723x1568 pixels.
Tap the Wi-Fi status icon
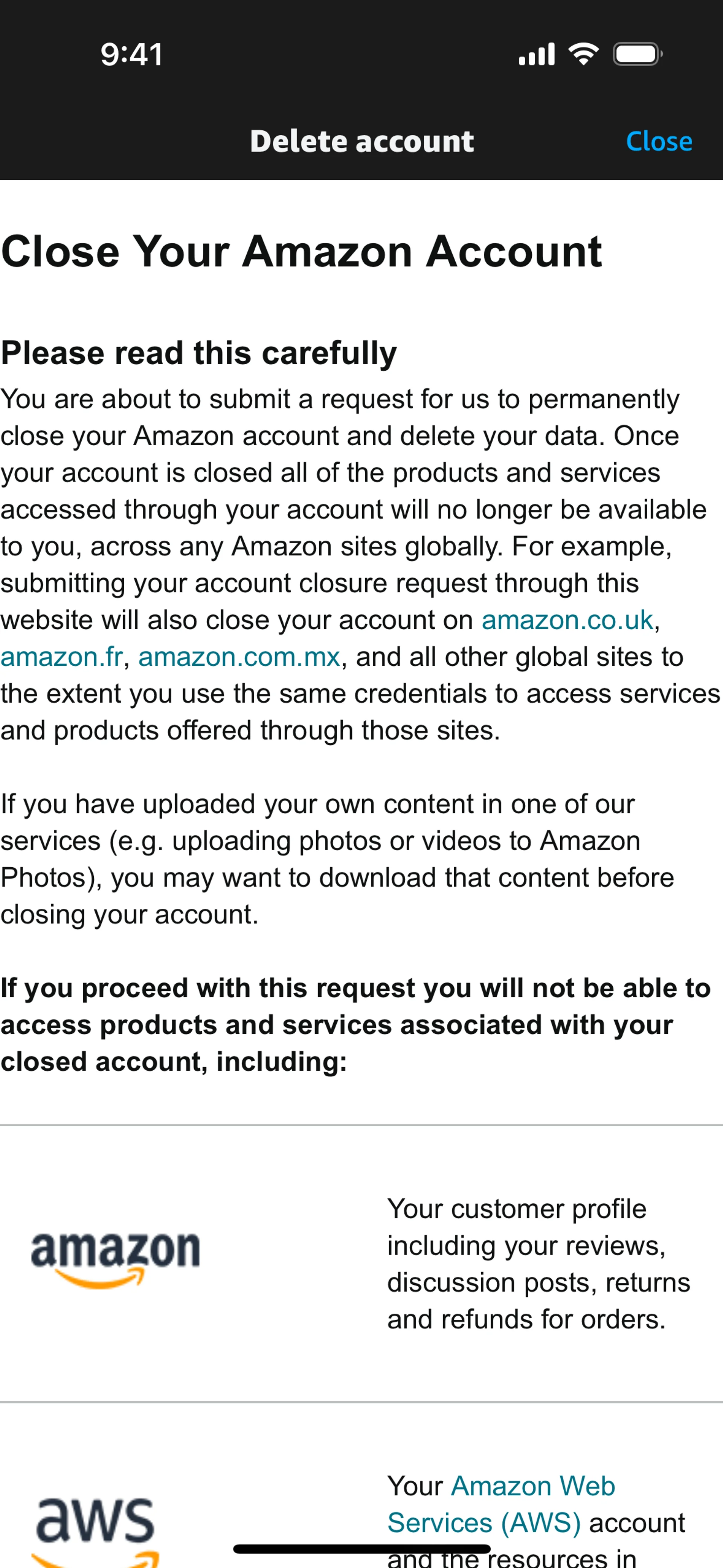[583, 54]
